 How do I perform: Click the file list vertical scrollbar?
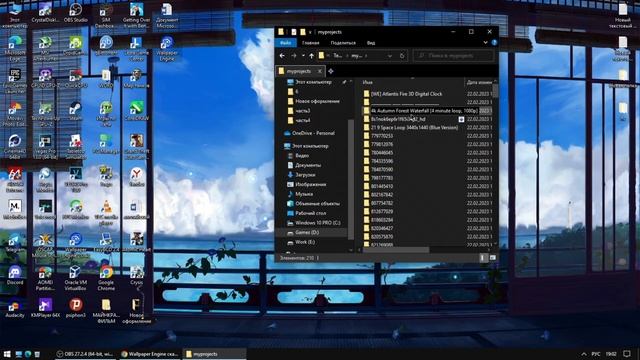[496, 90]
